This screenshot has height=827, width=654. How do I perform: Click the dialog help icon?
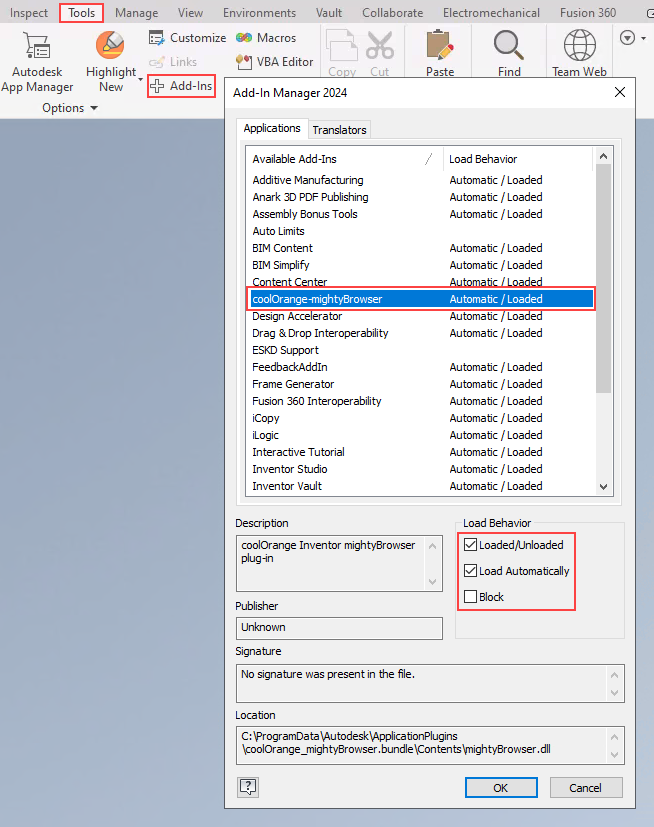pos(248,787)
